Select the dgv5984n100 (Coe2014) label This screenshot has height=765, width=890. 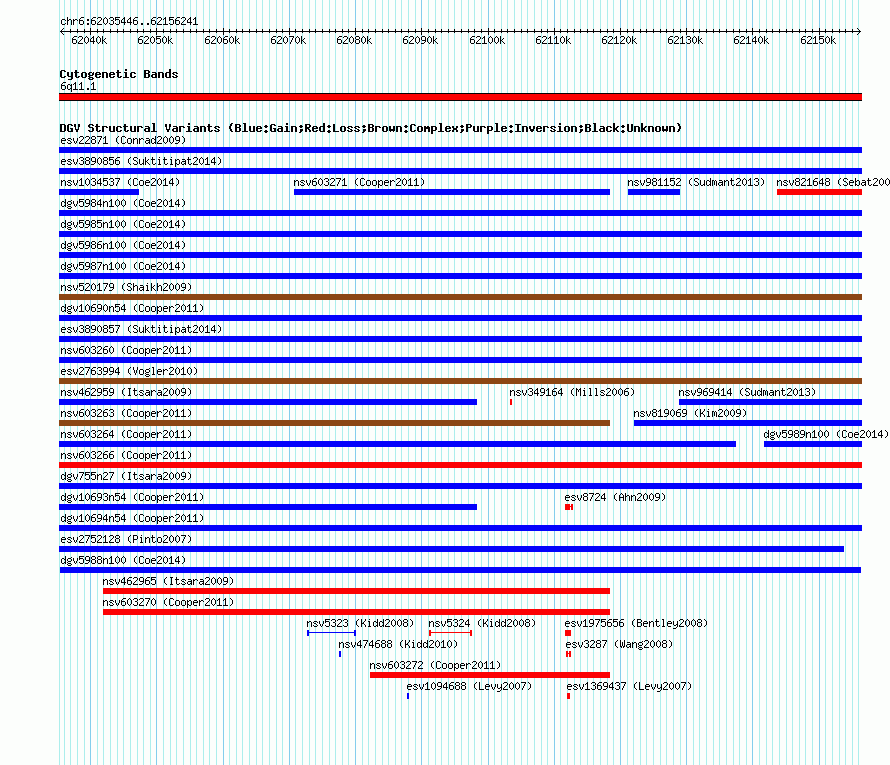pos(123,203)
